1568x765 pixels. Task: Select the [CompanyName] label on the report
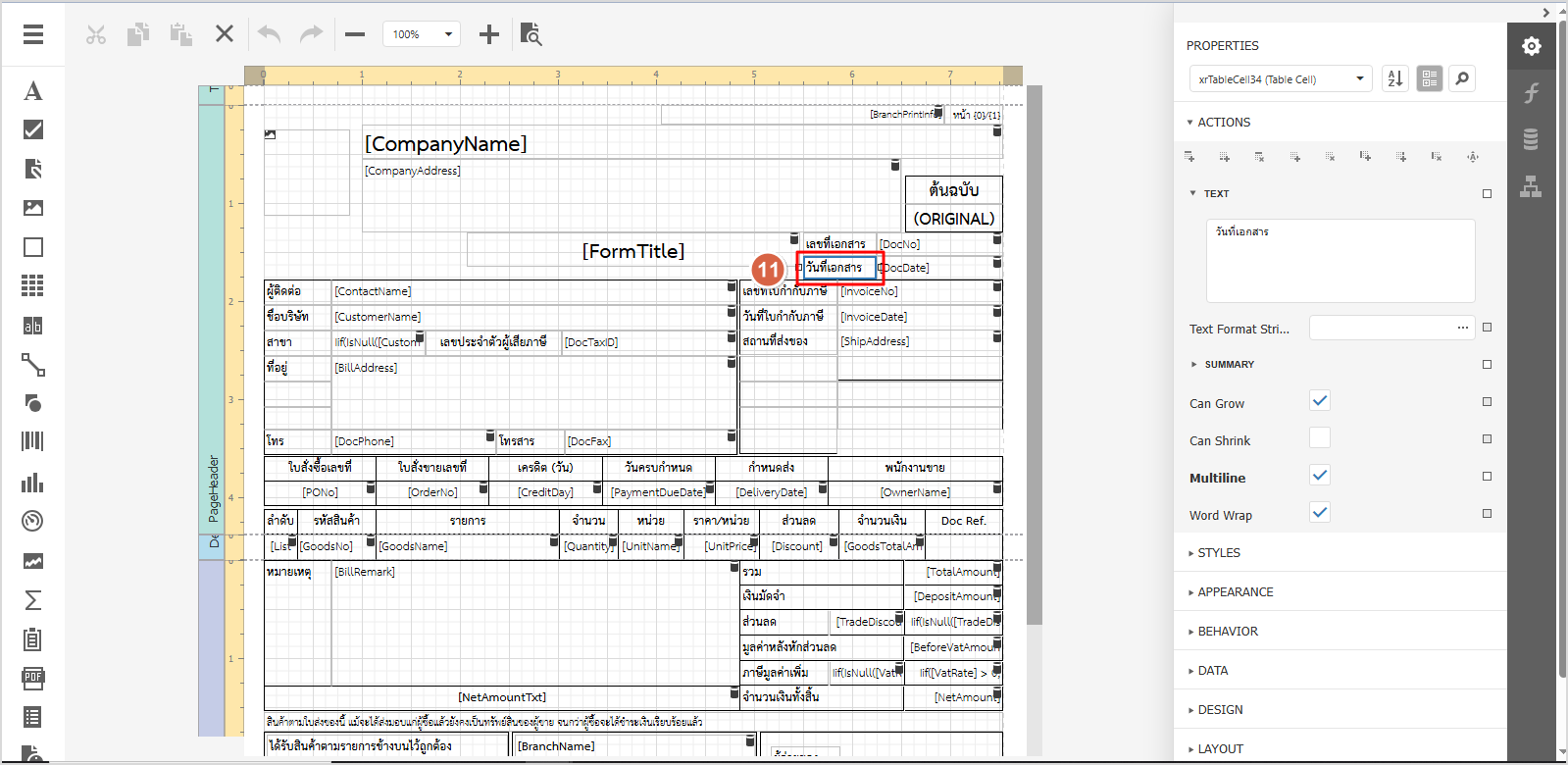pyautogui.click(x=446, y=144)
